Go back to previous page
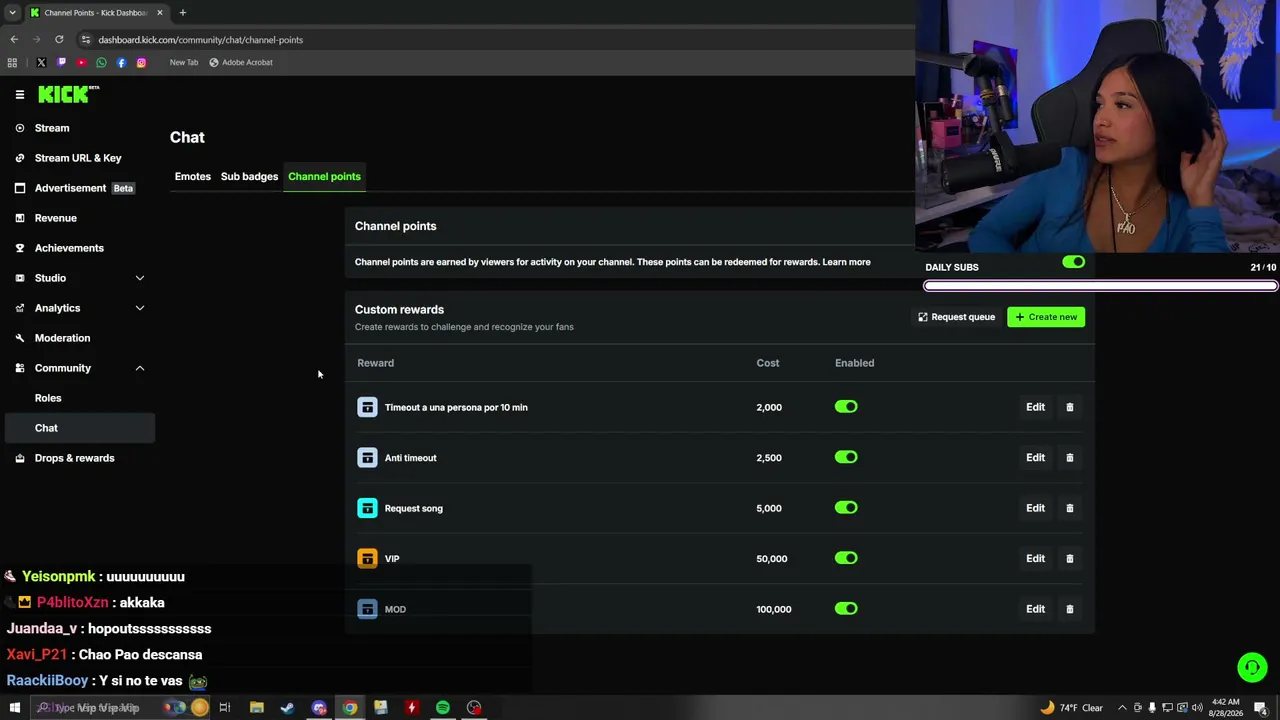 point(14,40)
